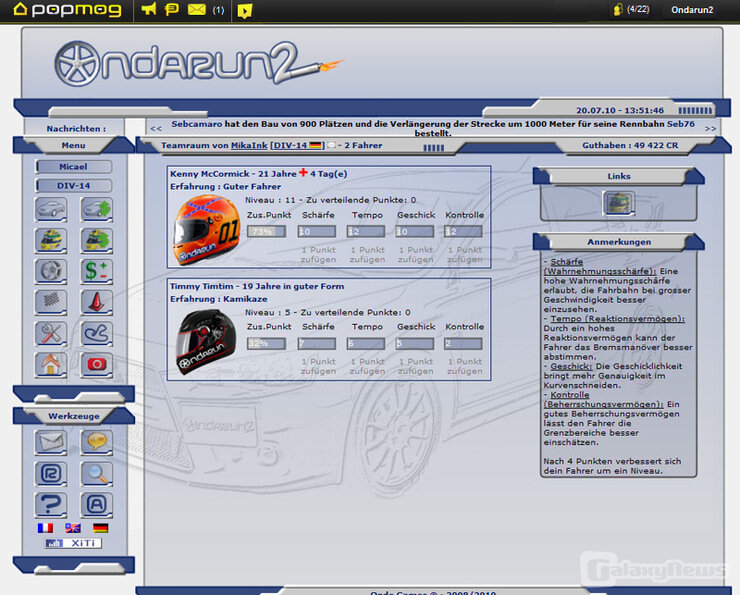Open the Ondarun2 account menu
740x595 pixels.
[692, 9]
